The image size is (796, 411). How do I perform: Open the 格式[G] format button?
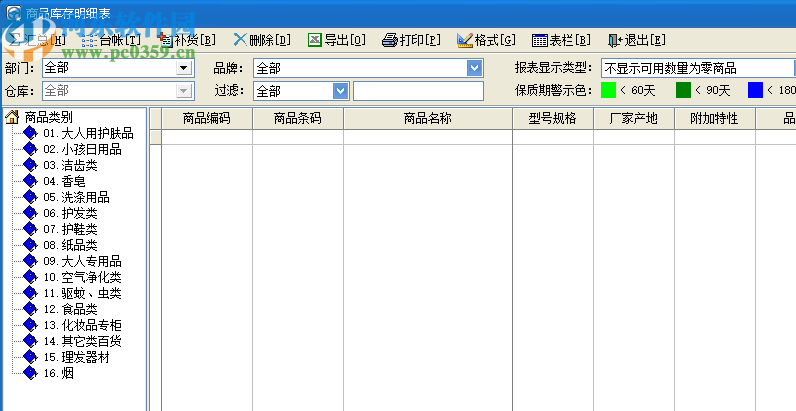coord(486,40)
